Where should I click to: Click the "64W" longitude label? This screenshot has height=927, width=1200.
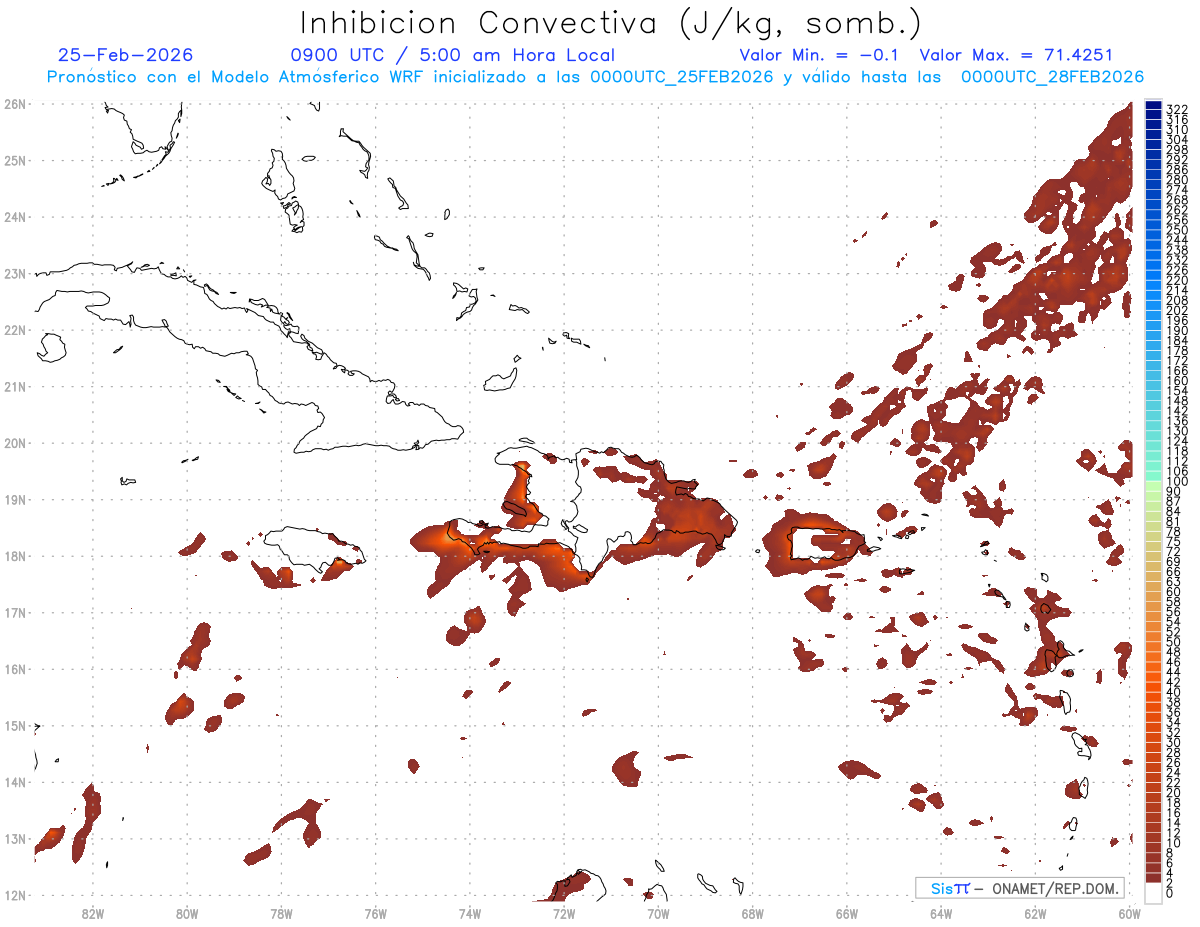tap(941, 913)
